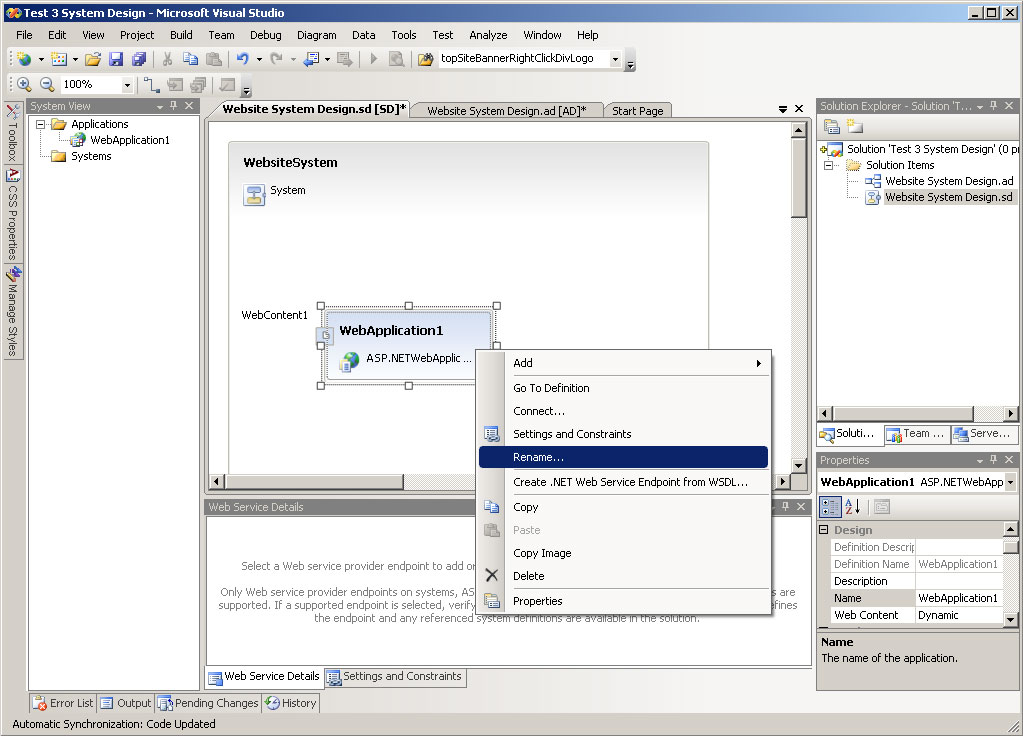1023x736 pixels.
Task: Collapse the Applications tree node
Action: point(40,124)
